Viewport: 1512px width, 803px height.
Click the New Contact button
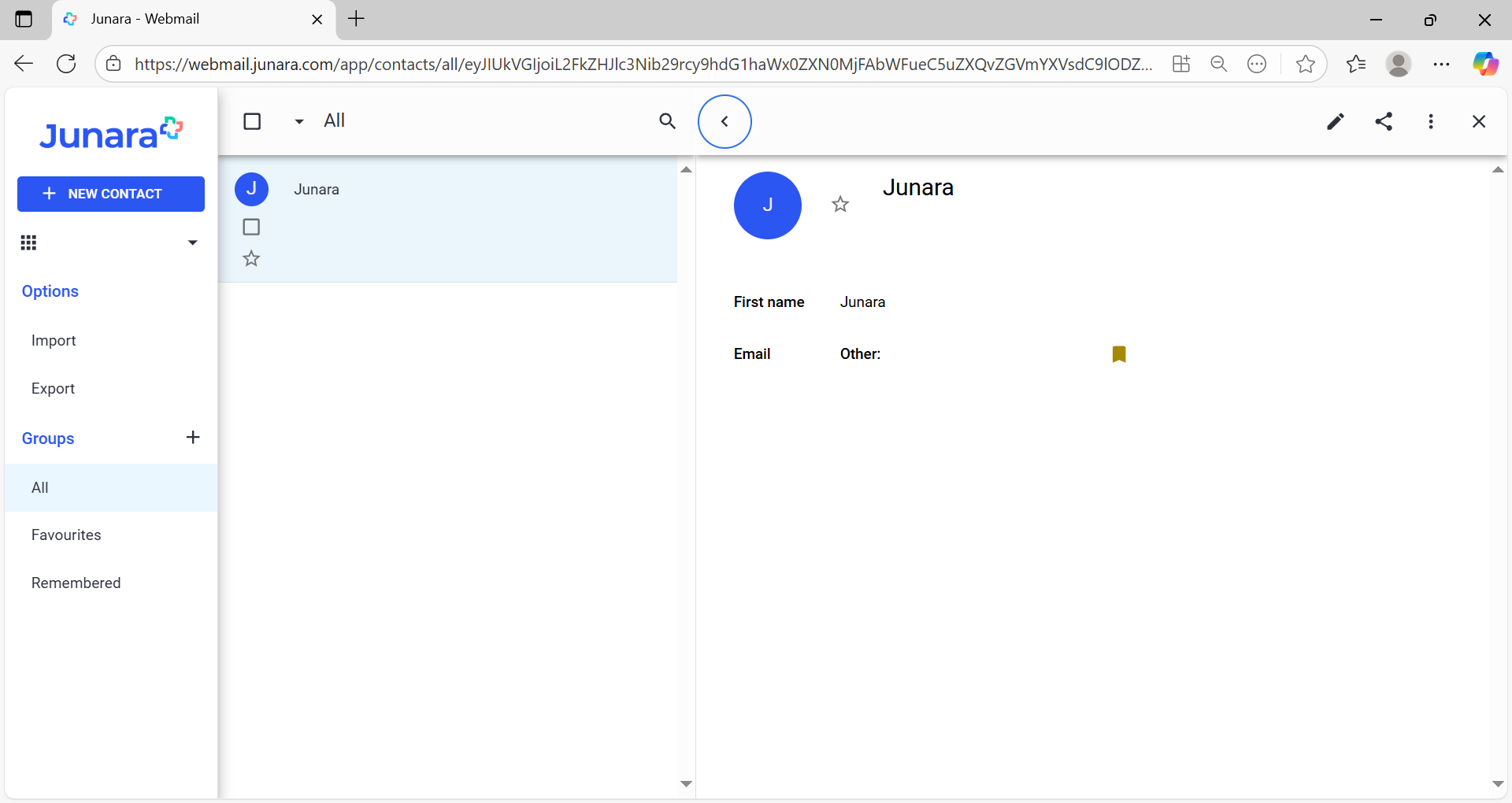111,194
